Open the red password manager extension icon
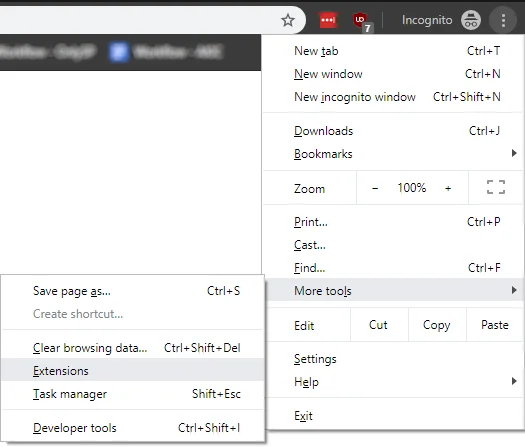The width and height of the screenshot is (525, 447). pyautogui.click(x=328, y=20)
